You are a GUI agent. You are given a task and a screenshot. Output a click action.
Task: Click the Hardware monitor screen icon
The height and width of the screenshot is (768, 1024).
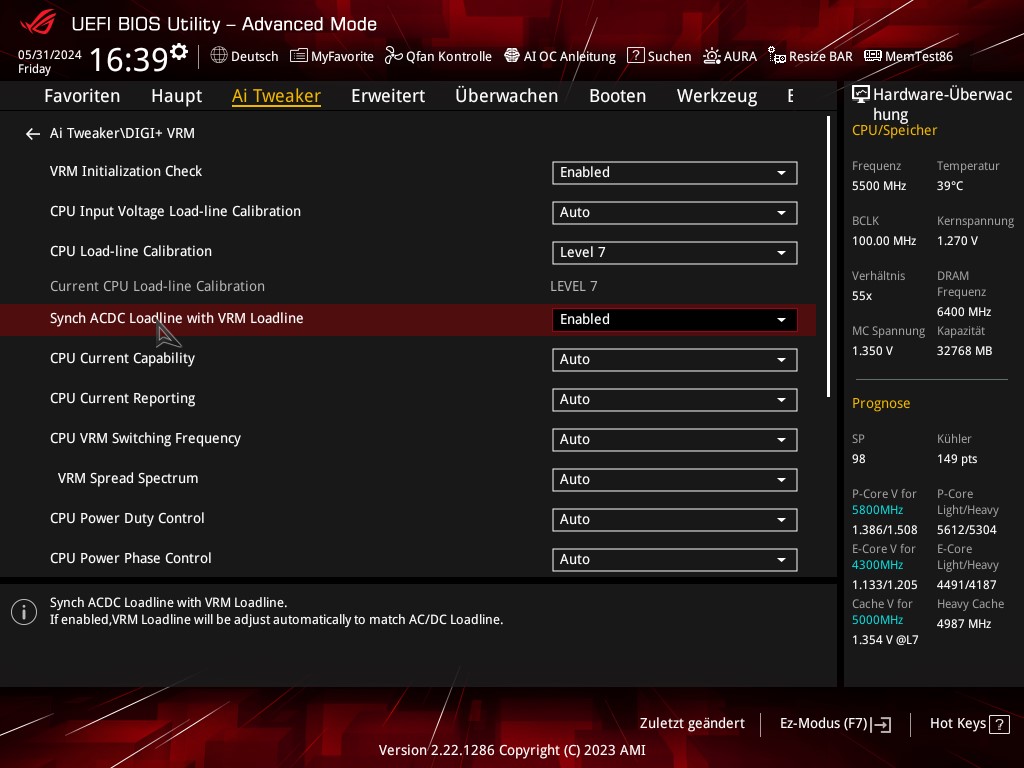pyautogui.click(x=861, y=95)
